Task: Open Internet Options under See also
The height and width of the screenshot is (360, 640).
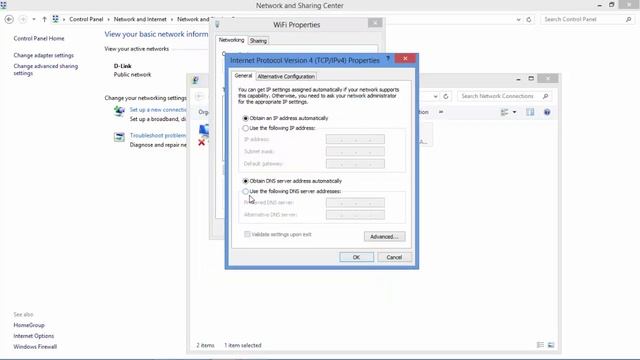Action: tap(33, 336)
